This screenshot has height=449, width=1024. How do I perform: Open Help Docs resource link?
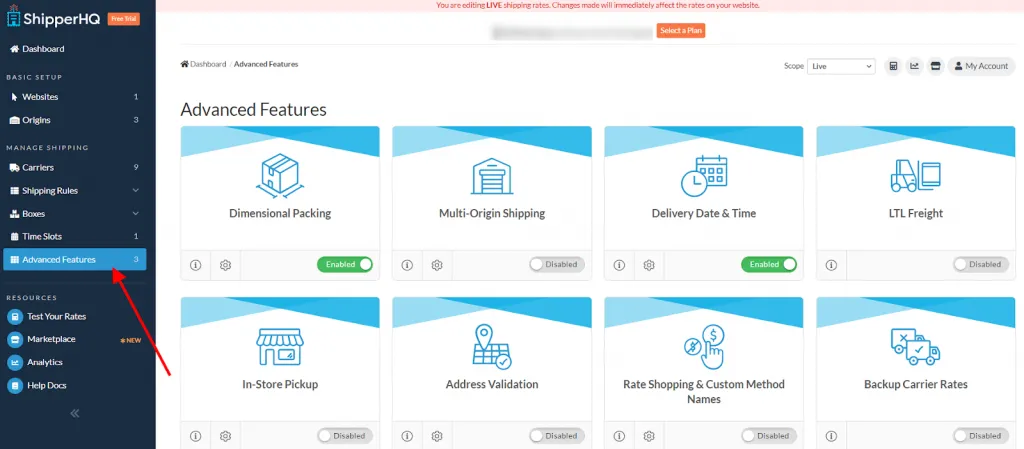tap(37, 386)
